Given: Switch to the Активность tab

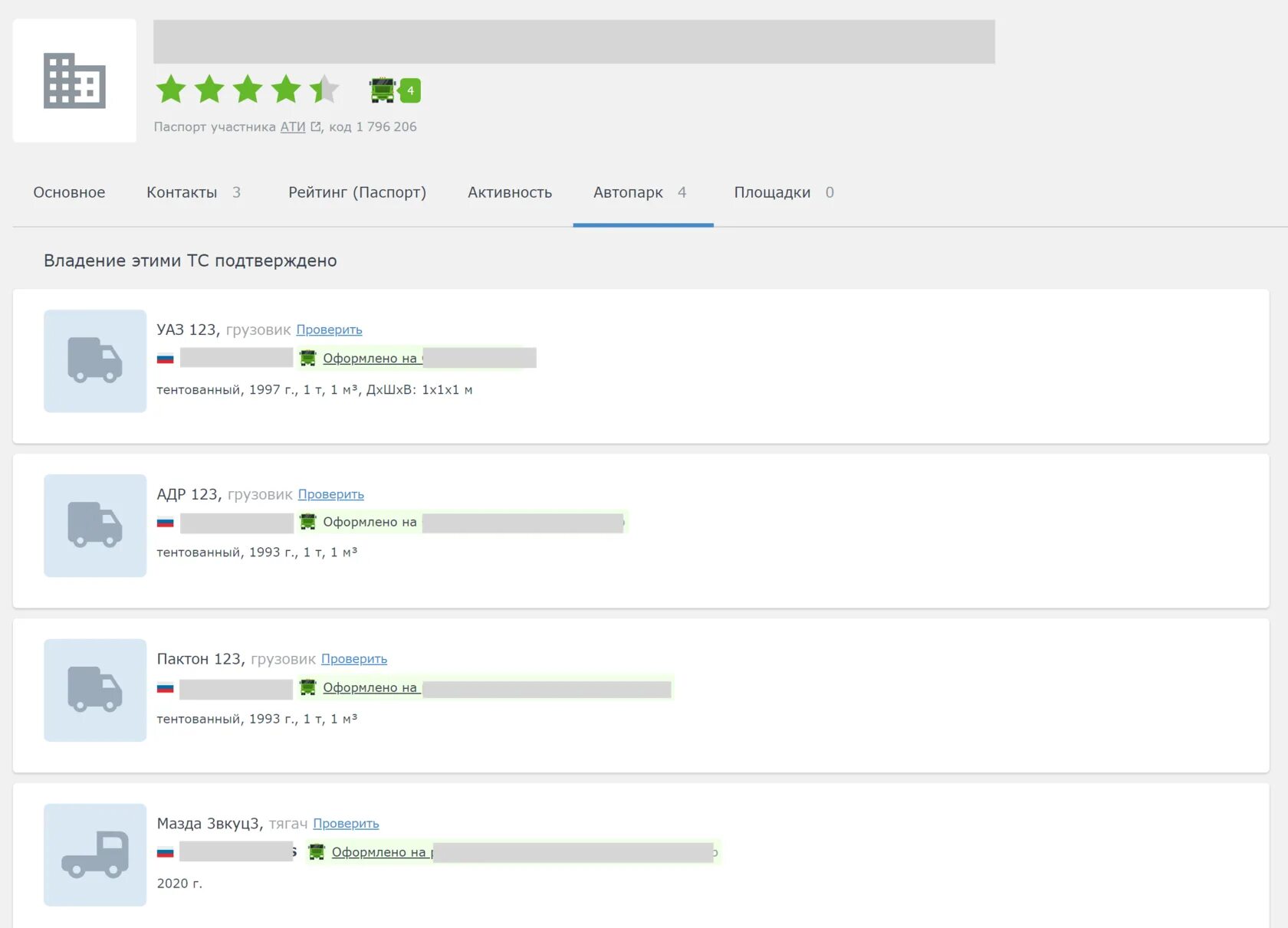Looking at the screenshot, I should (510, 192).
